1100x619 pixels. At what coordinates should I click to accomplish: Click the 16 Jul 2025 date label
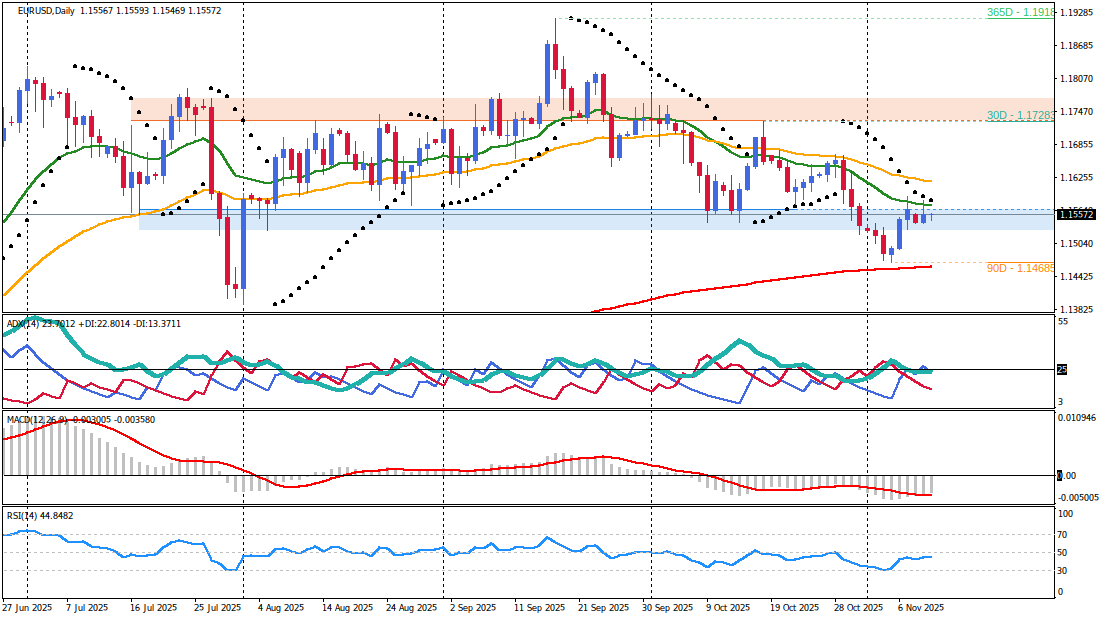[154, 608]
